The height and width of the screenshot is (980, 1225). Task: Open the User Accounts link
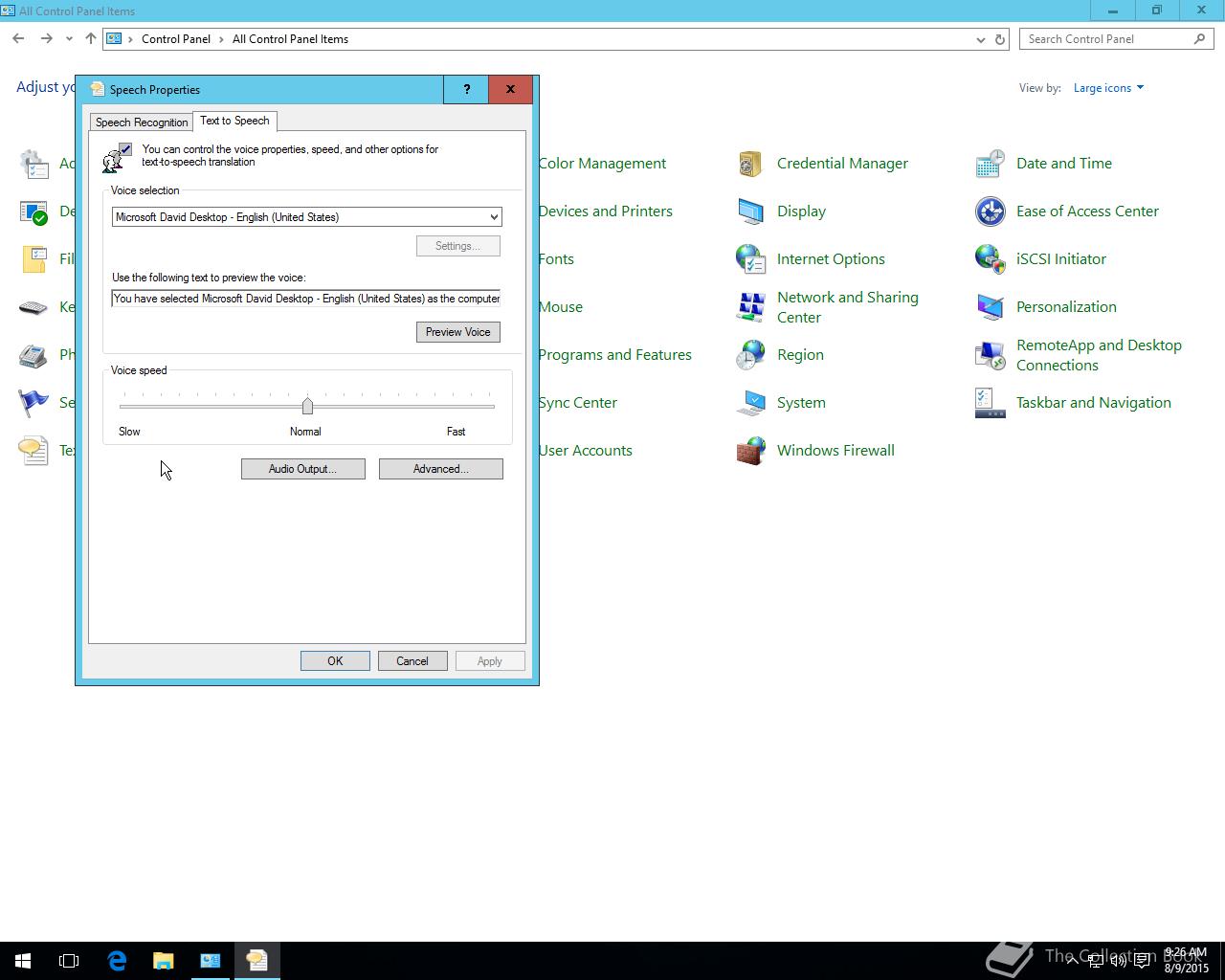tap(585, 451)
